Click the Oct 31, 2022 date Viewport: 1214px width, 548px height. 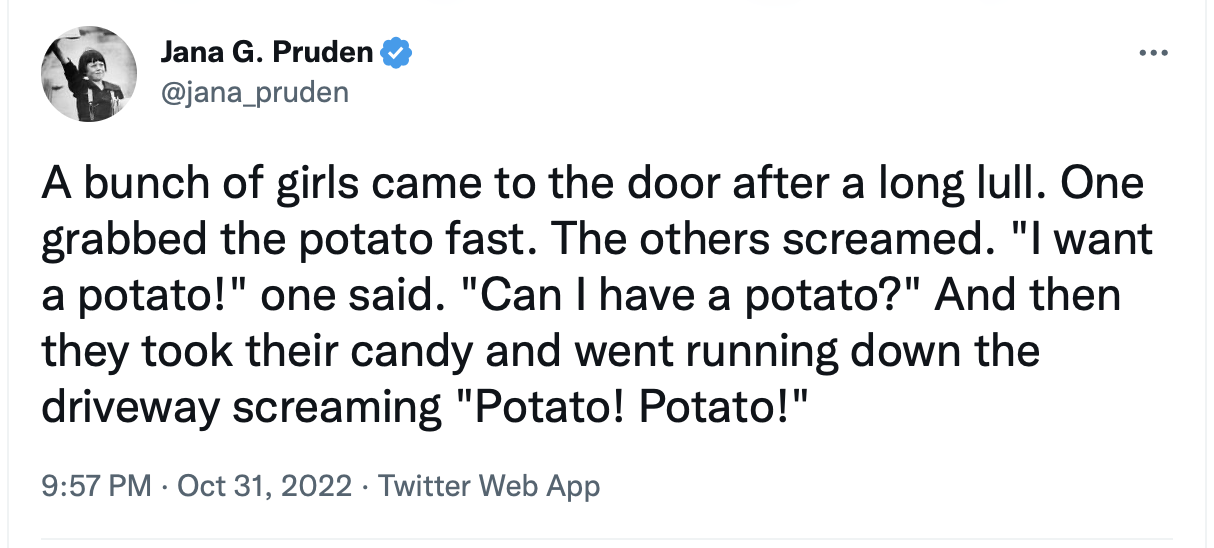click(263, 487)
